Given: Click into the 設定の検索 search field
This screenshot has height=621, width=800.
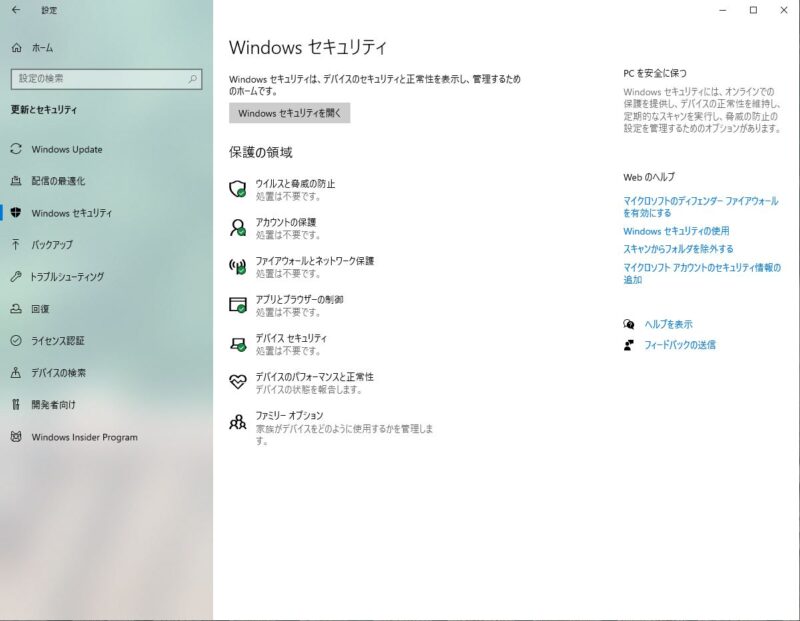Looking at the screenshot, I should tap(106, 79).
